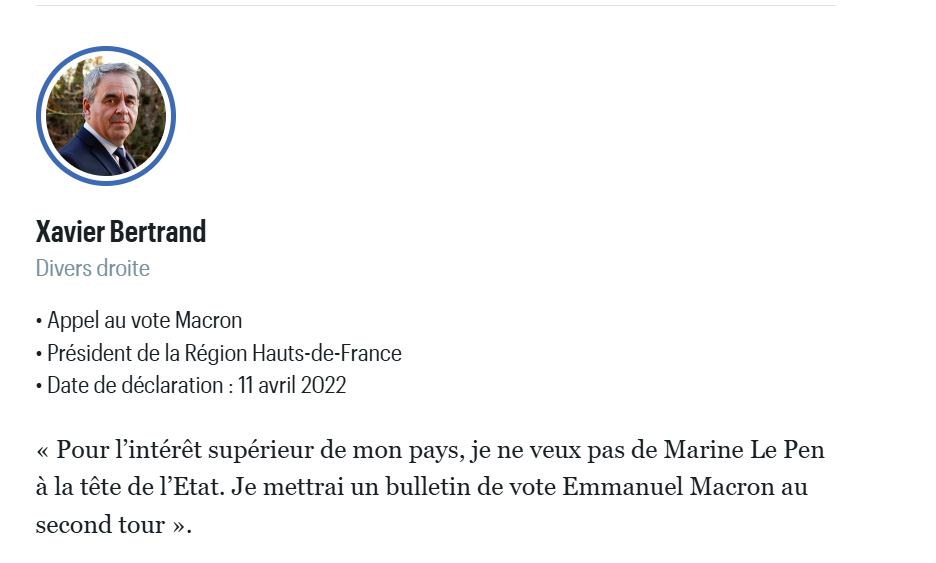The image size is (936, 563).
Task: Click "Président de la Région Hauts-de-France" line
Action: (224, 353)
